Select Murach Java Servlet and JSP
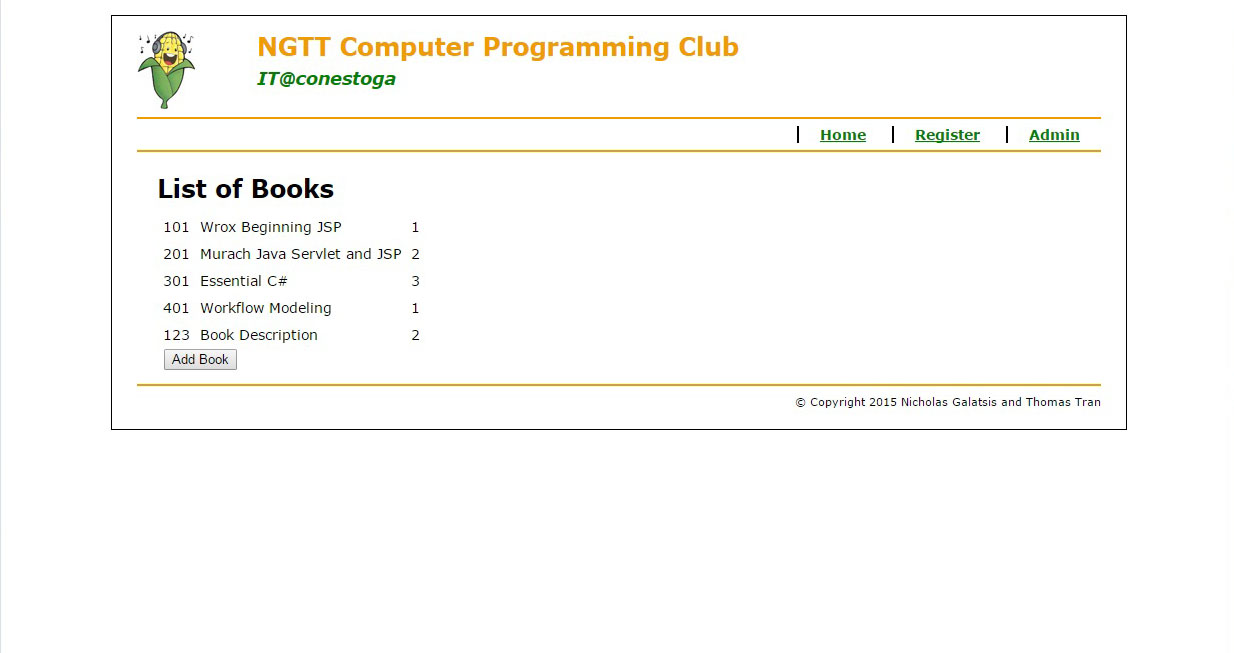 click(300, 255)
